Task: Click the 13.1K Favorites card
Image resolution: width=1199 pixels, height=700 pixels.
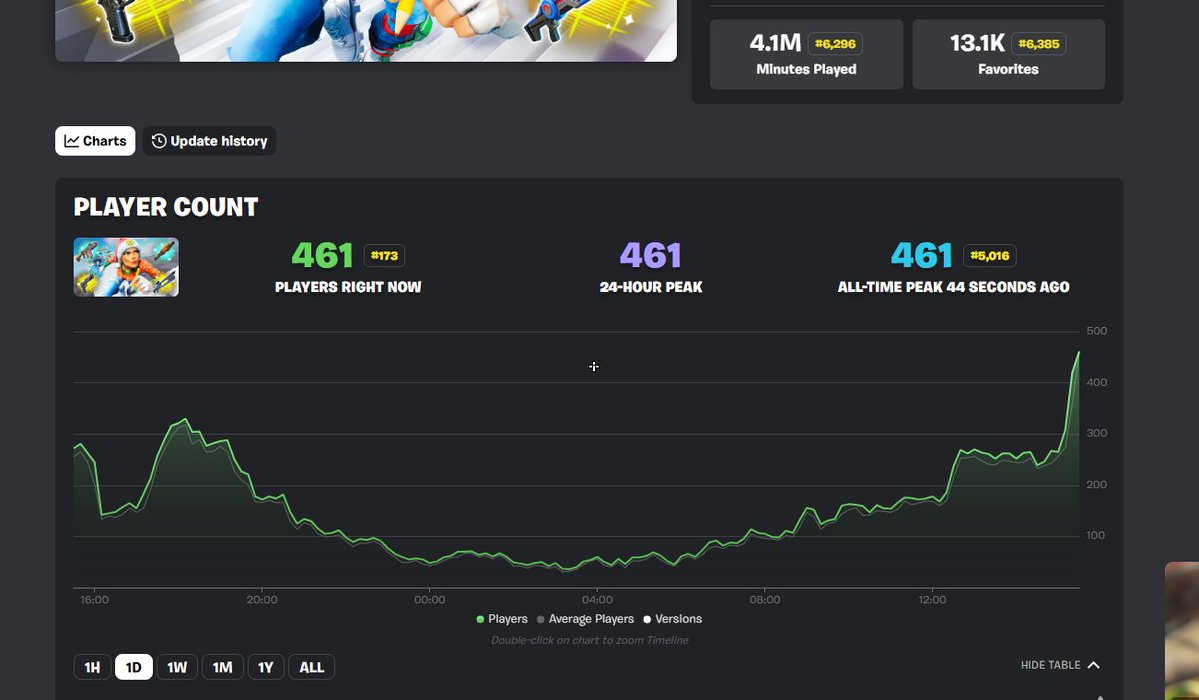Action: [x=1008, y=54]
